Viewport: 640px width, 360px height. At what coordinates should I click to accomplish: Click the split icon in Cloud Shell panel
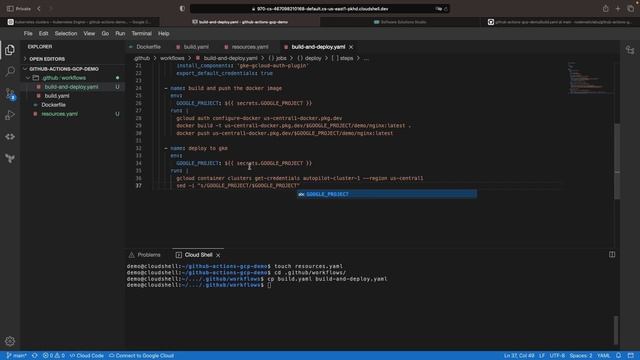(x=612, y=254)
